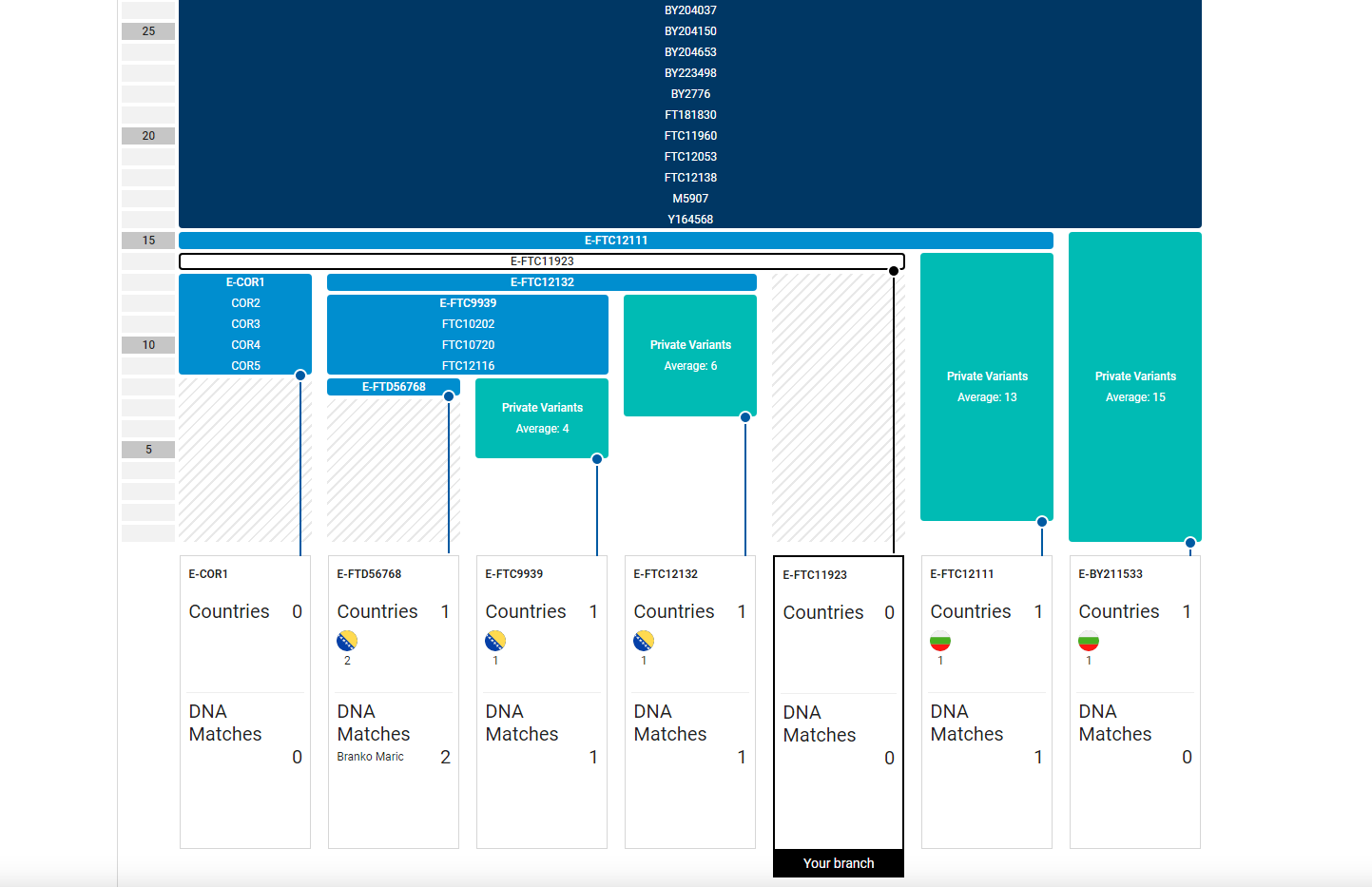Select the Bulgaria flag in the E-BY211533 card
The width and height of the screenshot is (1372, 887).
click(x=1089, y=641)
